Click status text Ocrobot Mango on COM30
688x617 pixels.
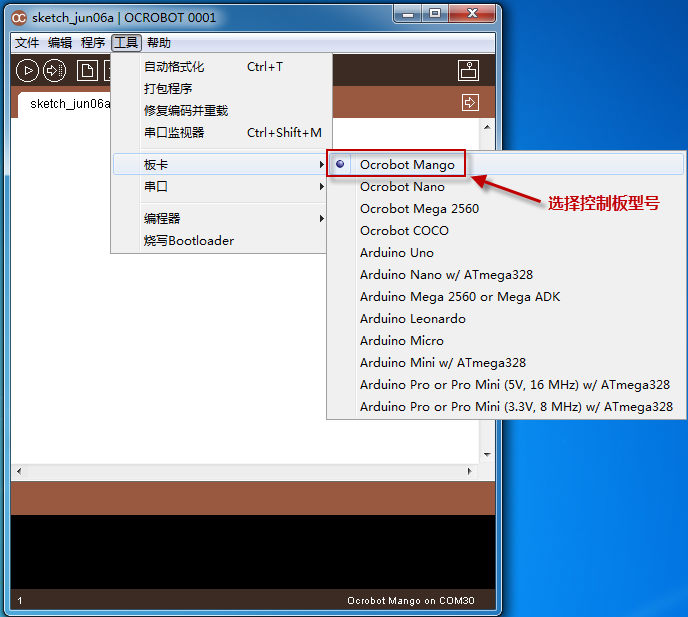pyautogui.click(x=411, y=600)
